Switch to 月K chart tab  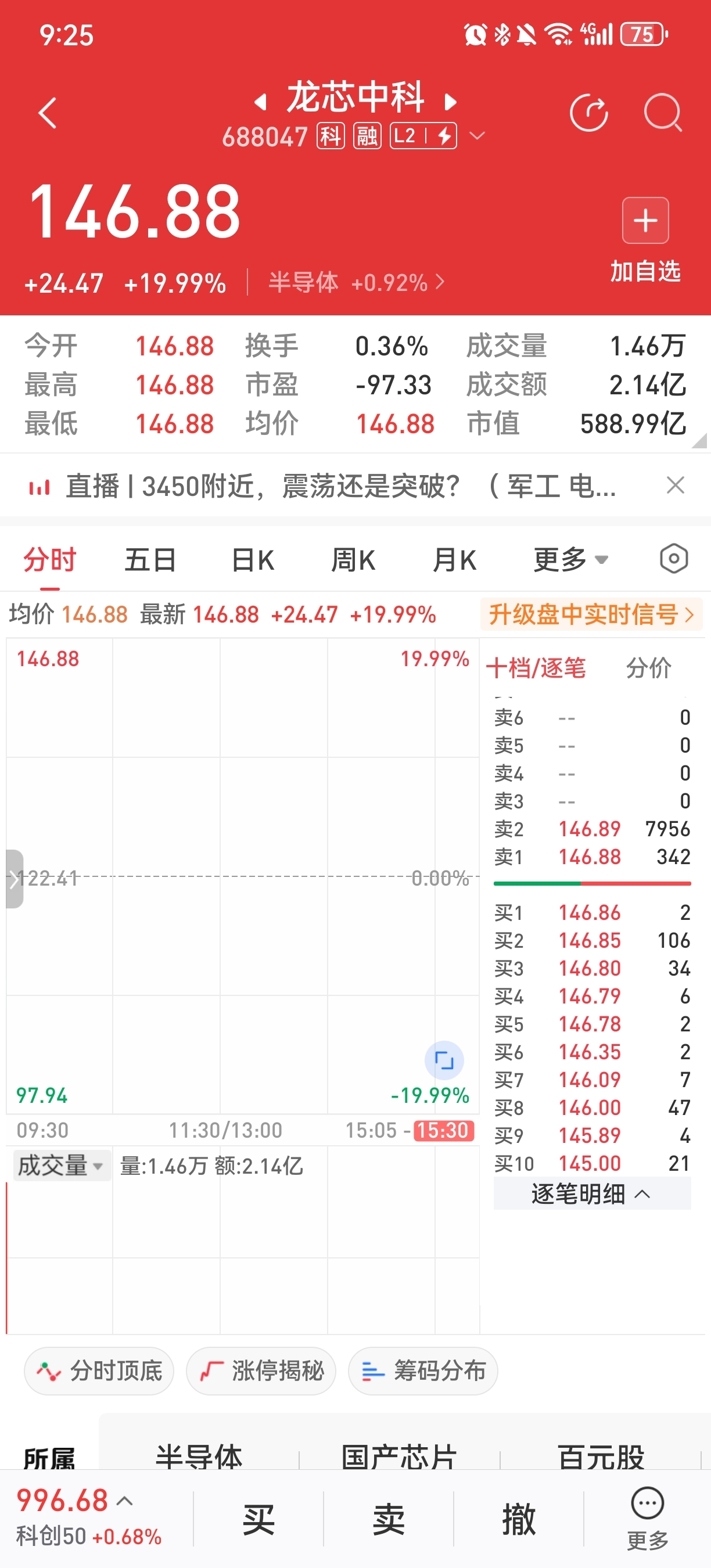point(454,559)
